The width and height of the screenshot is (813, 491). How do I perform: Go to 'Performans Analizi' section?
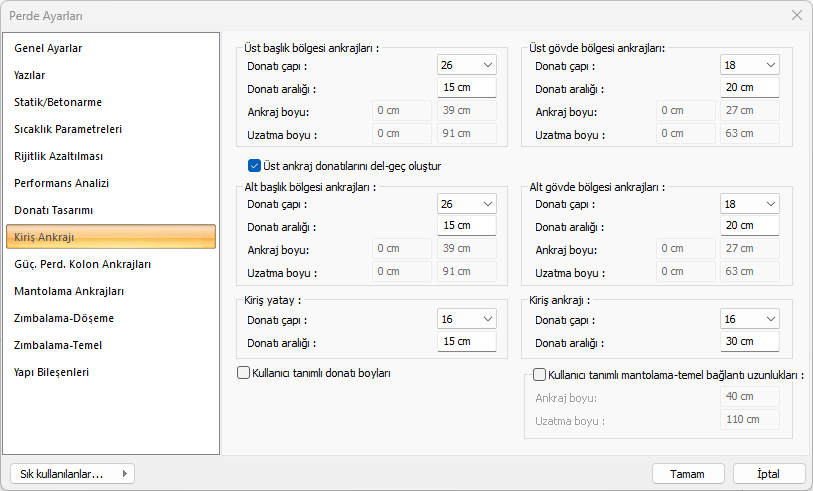[x=62, y=183]
